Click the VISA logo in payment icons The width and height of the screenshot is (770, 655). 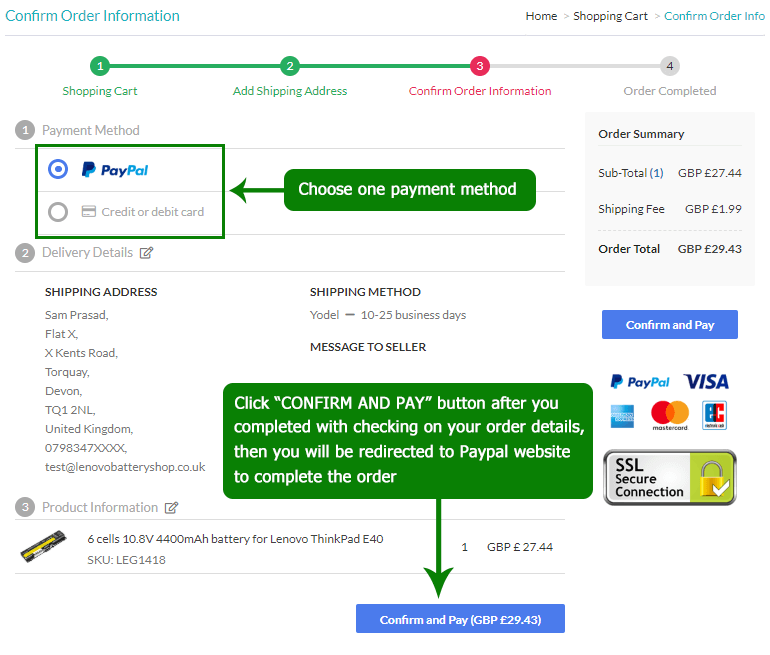706,381
